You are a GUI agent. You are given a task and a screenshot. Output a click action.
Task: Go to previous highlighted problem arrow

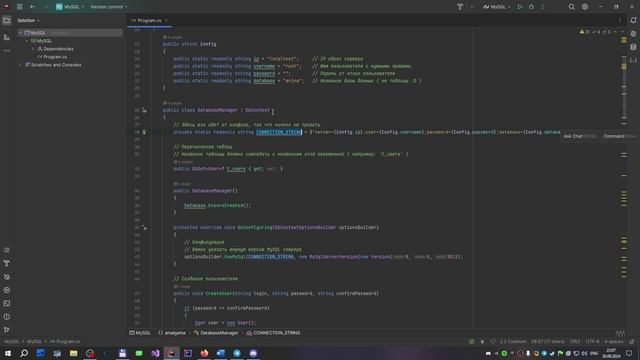point(616,32)
